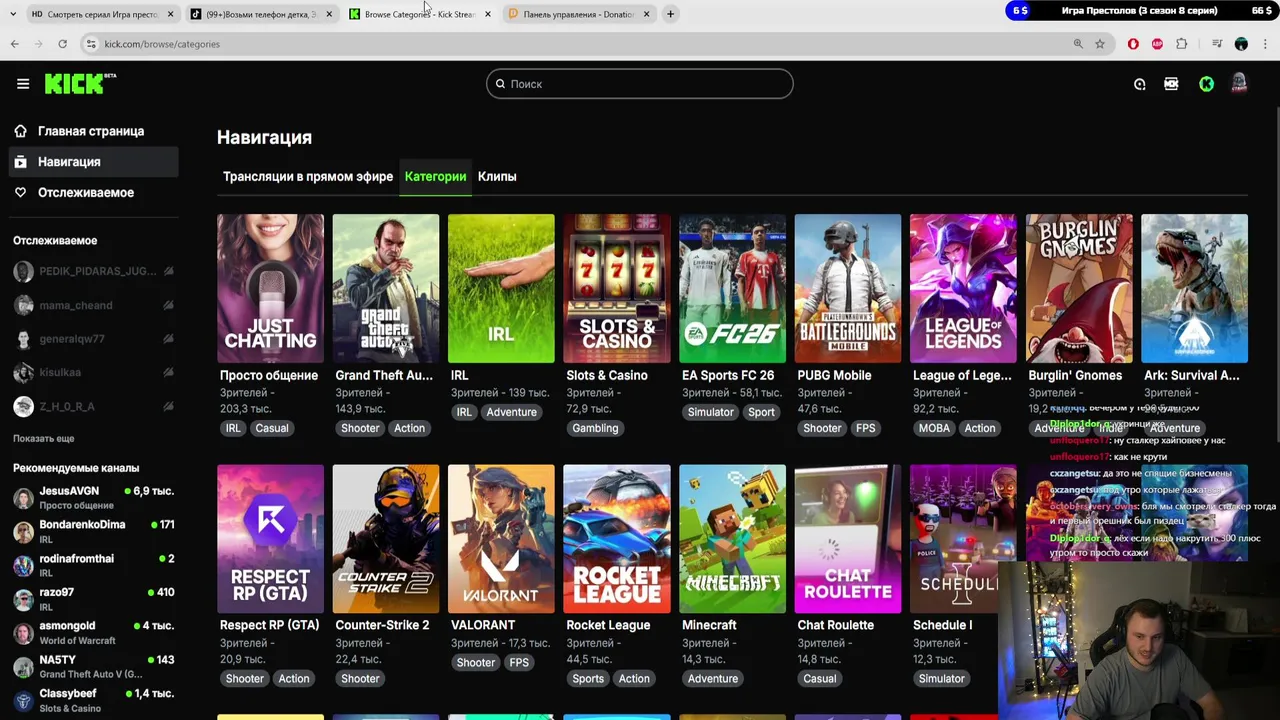This screenshot has width=1280, height=720.
Task: Switch to the TikTok browser tab
Action: click(x=262, y=14)
